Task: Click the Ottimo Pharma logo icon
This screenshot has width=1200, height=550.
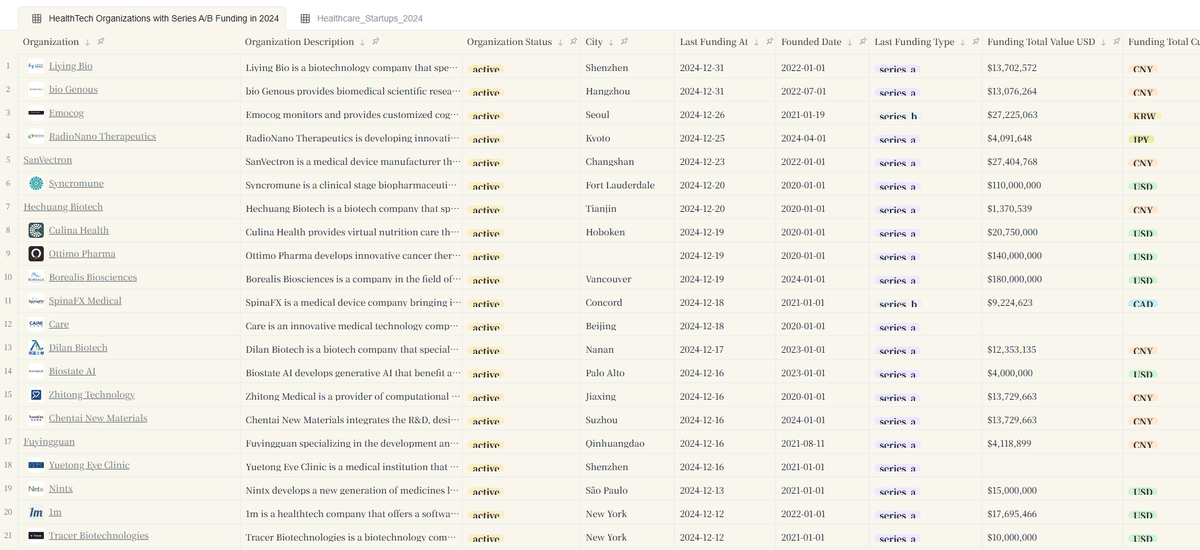Action: point(36,254)
